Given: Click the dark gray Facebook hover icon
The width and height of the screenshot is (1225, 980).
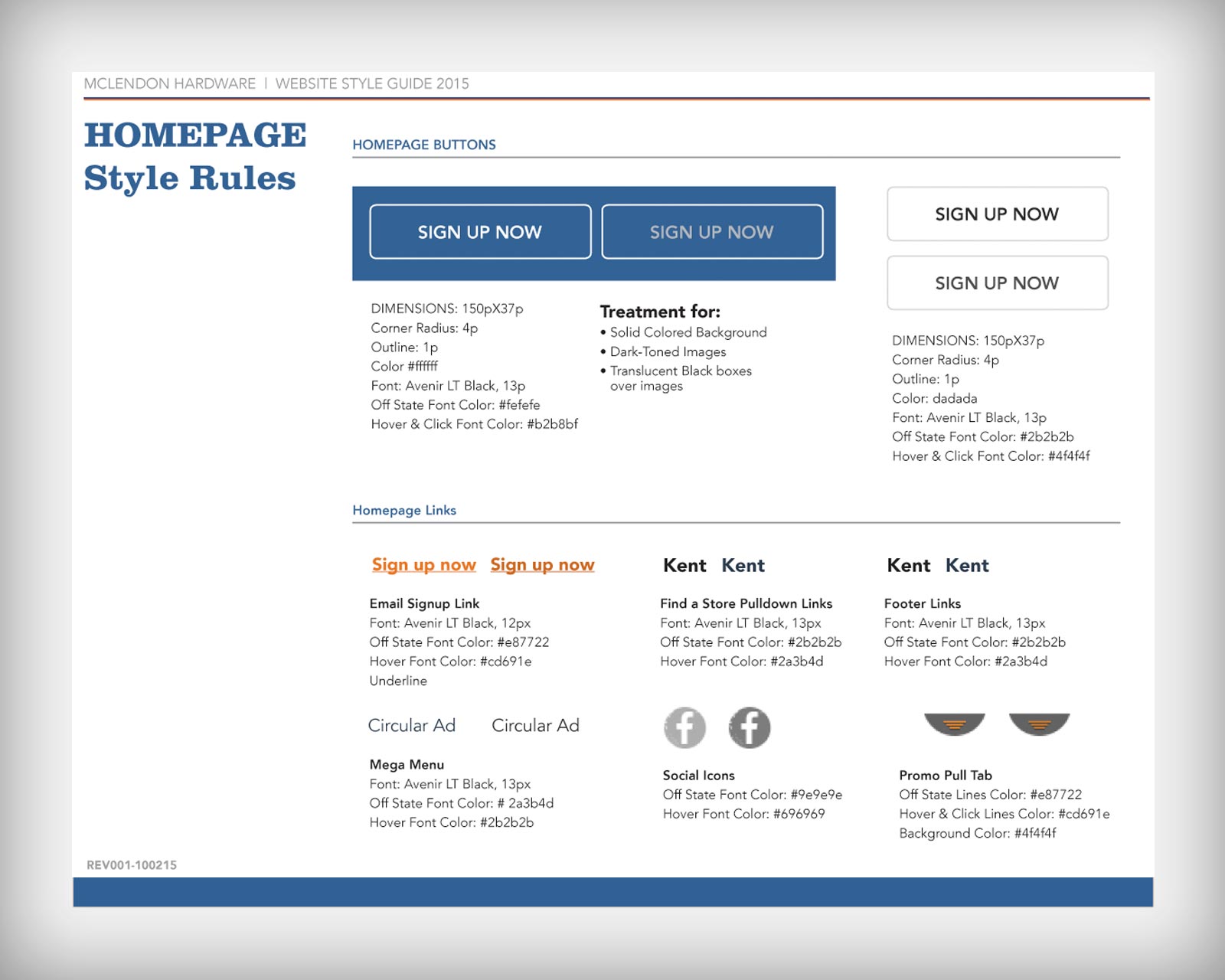Looking at the screenshot, I should tap(749, 727).
